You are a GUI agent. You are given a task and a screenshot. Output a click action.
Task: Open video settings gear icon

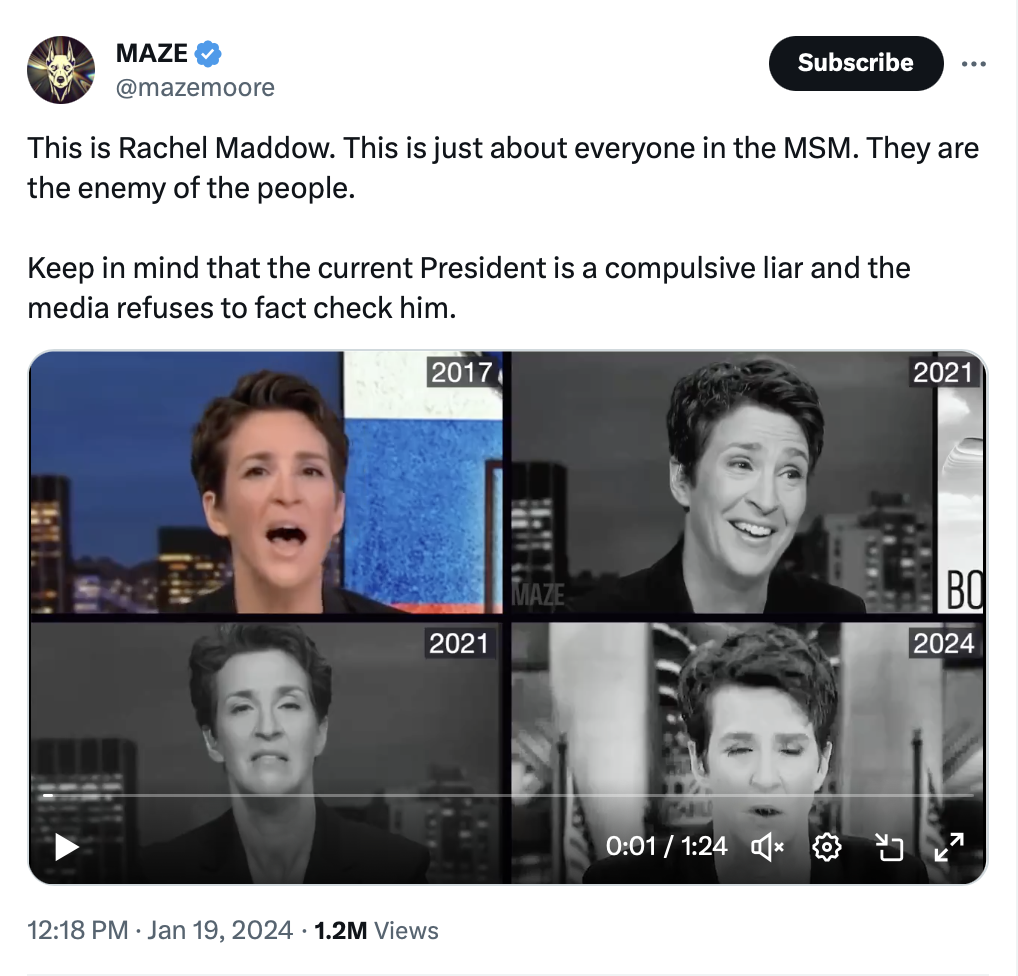pyautogui.click(x=826, y=847)
